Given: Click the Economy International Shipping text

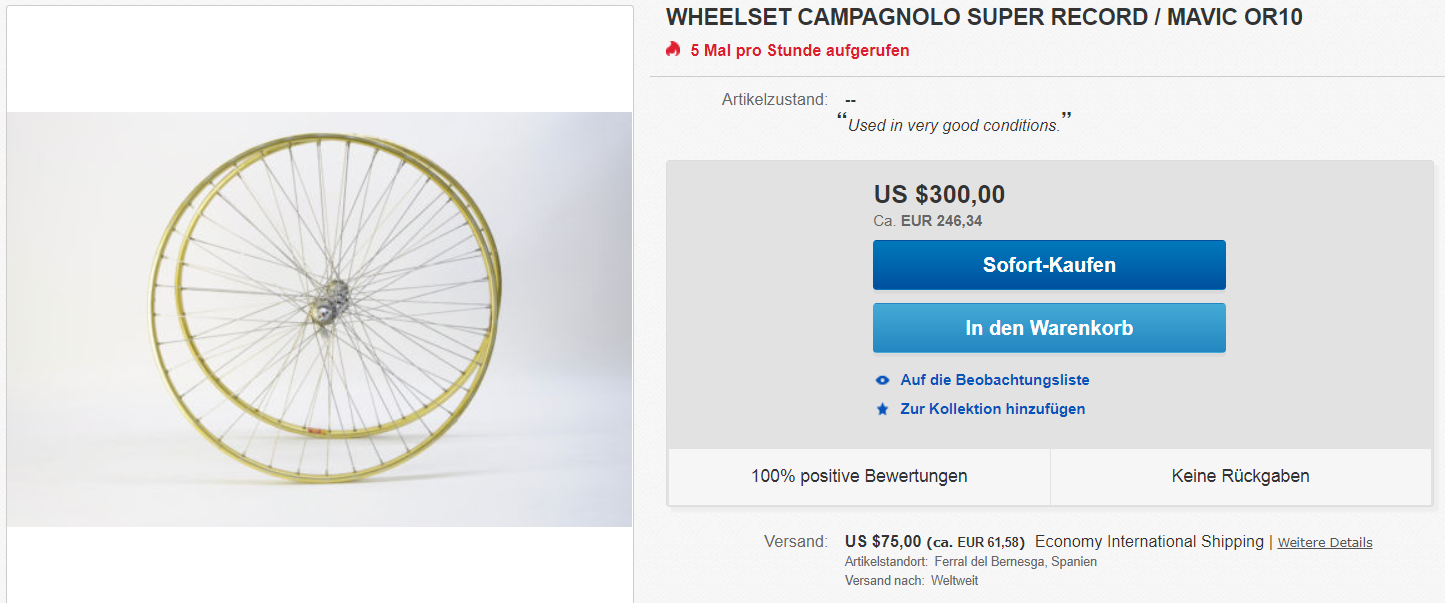Looking at the screenshot, I should coord(1149,541).
